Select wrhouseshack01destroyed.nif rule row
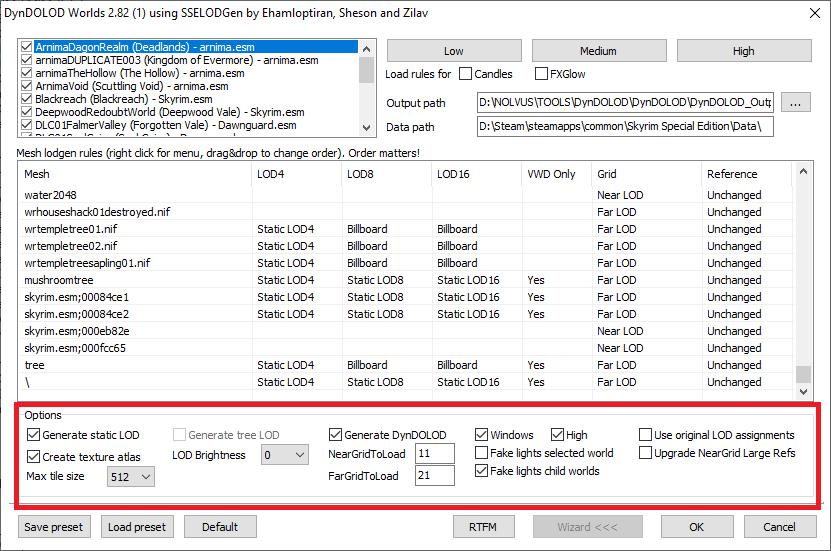The height and width of the screenshot is (551, 831). 407,212
